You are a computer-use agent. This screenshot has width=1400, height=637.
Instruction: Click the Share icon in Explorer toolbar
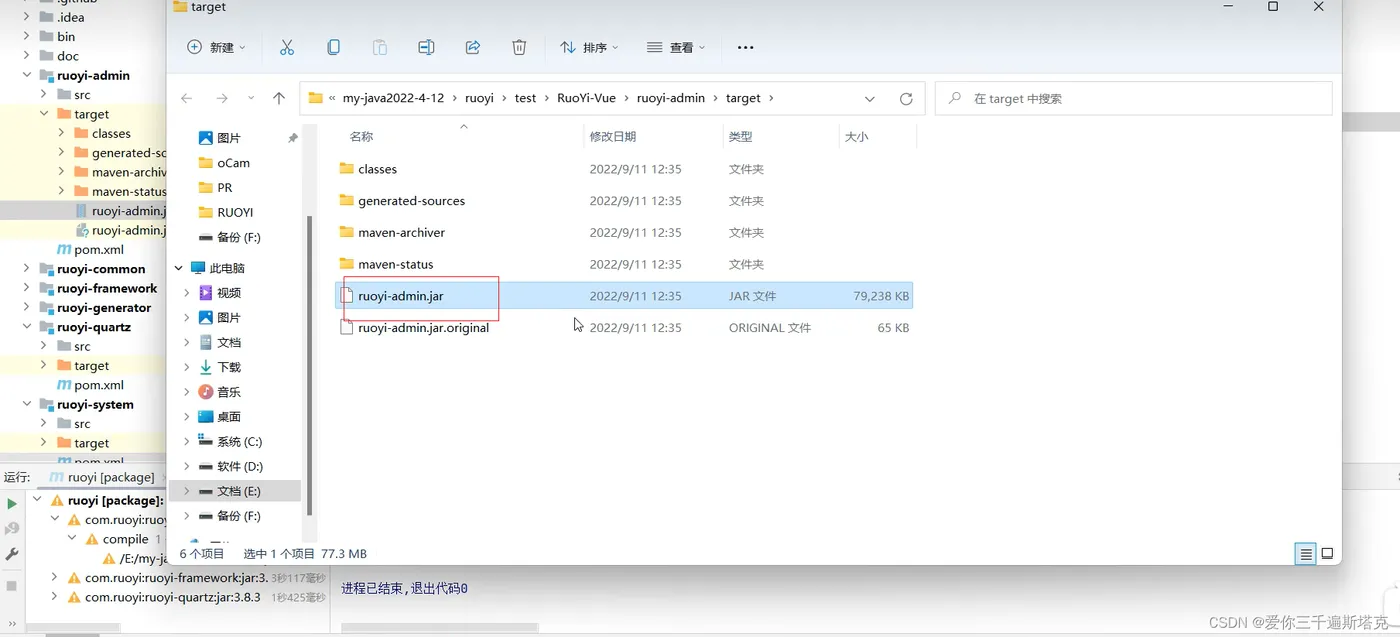(x=473, y=47)
